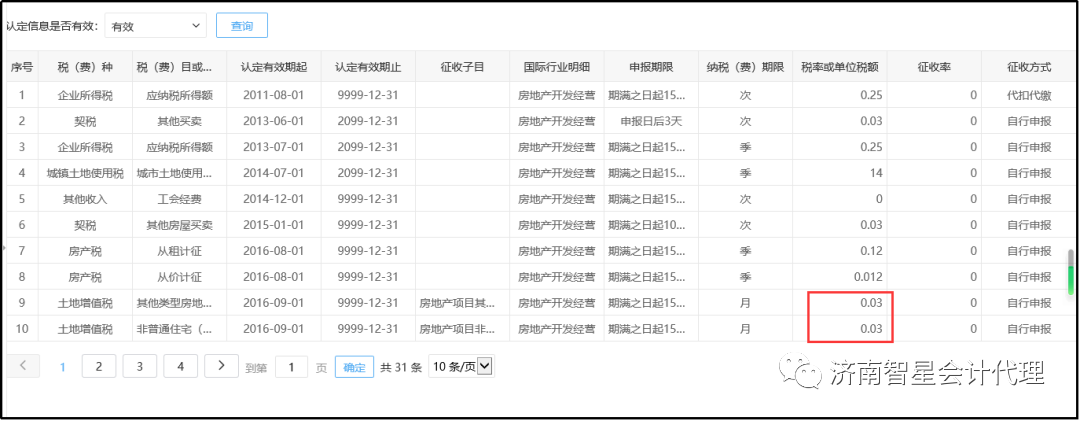Click 土地增值税 in row 10

[85, 329]
